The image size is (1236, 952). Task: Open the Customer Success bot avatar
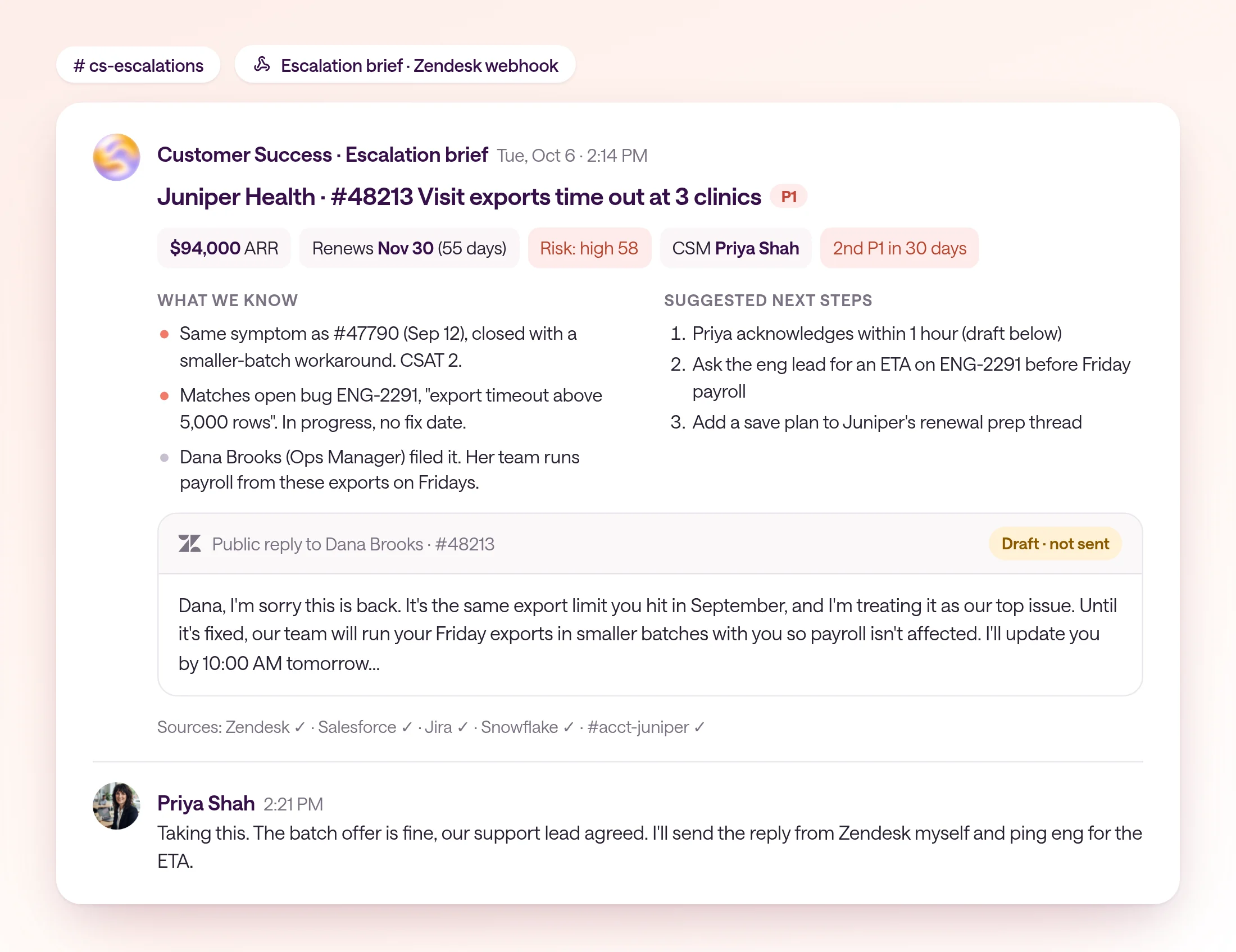pyautogui.click(x=117, y=157)
